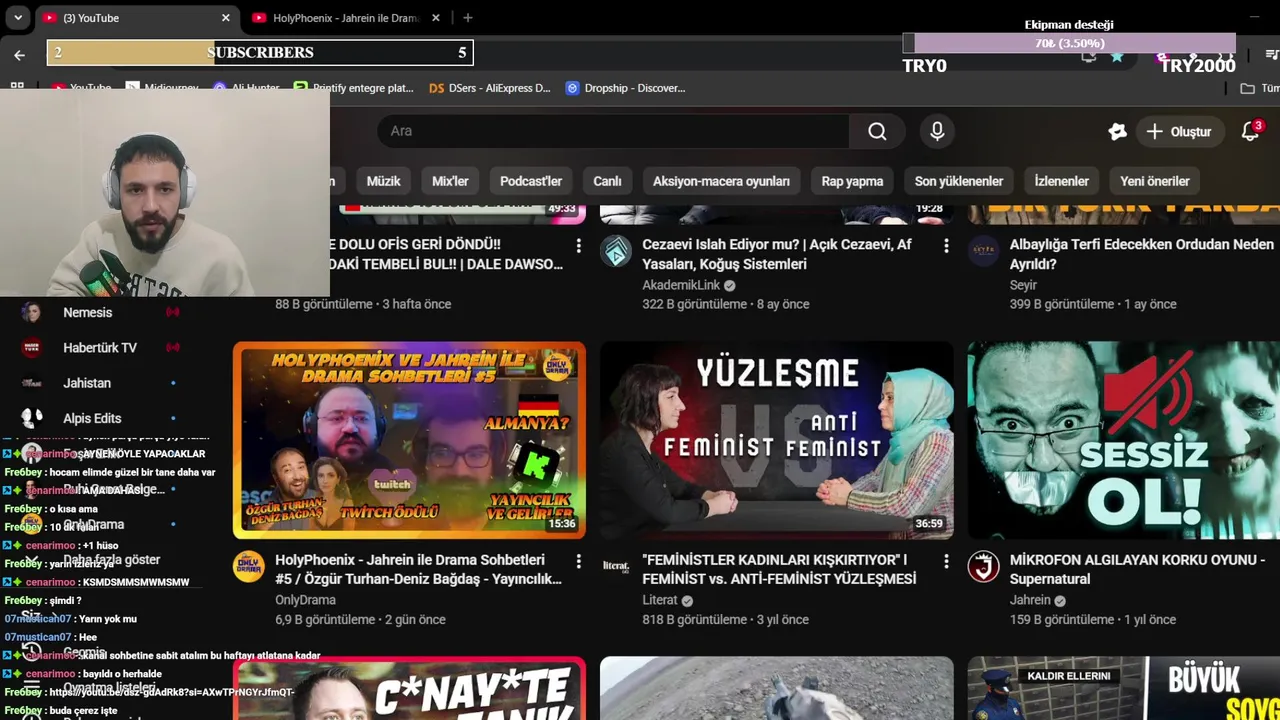Open OnlyDrama channel avatar under the video
The width and height of the screenshot is (1280, 720).
click(249, 567)
